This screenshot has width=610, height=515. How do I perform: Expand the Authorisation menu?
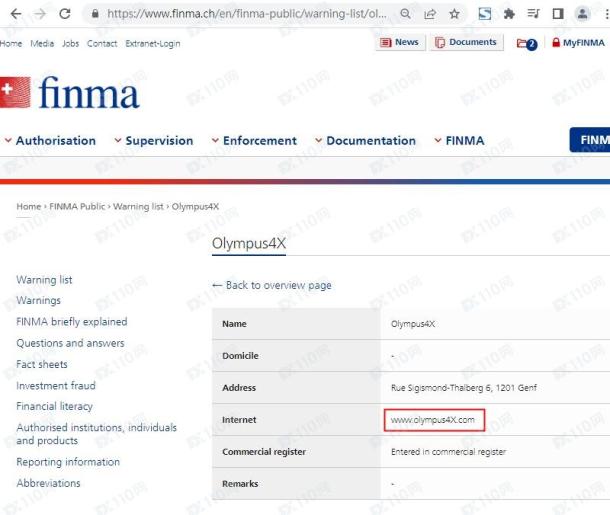coord(51,140)
